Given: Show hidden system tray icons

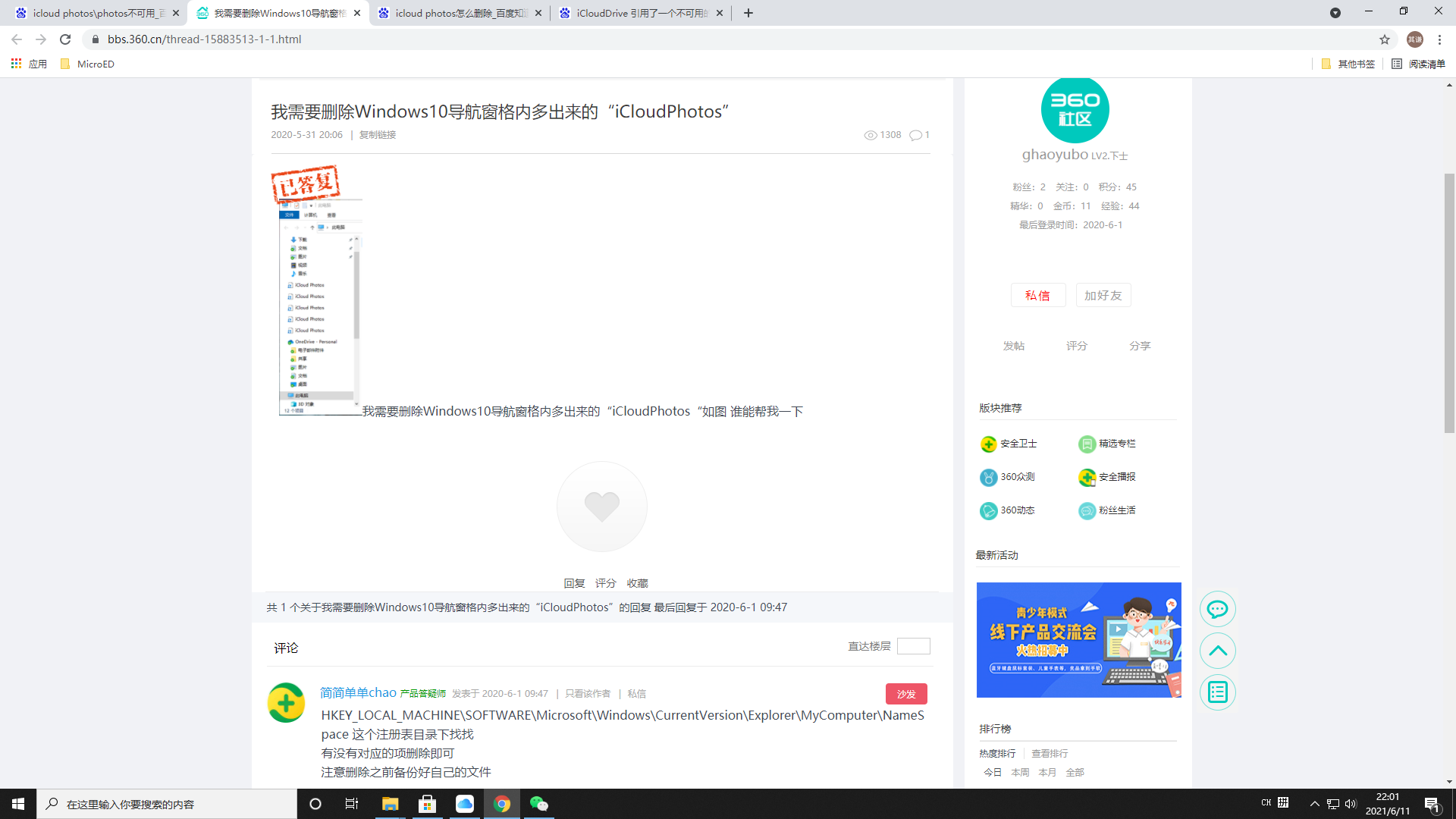Looking at the screenshot, I should tap(1314, 804).
